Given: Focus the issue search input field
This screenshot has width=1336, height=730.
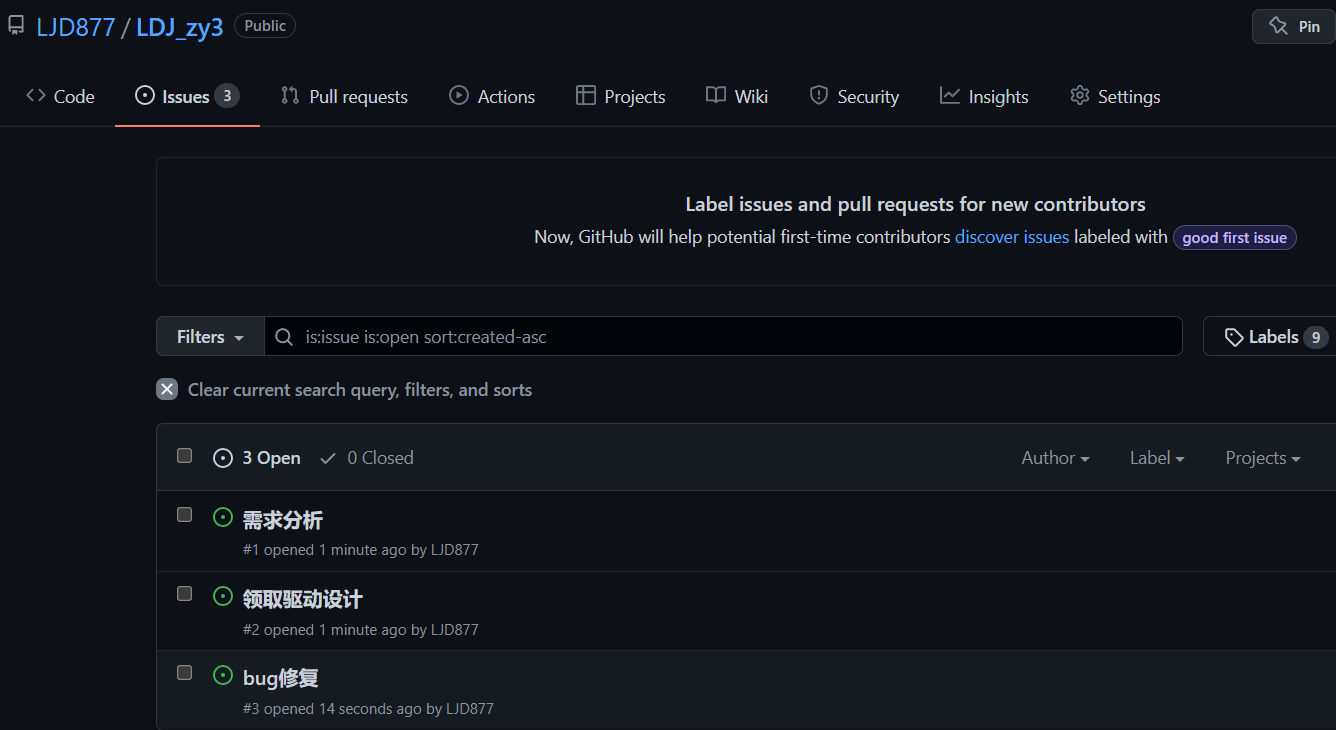Looking at the screenshot, I should (x=723, y=337).
